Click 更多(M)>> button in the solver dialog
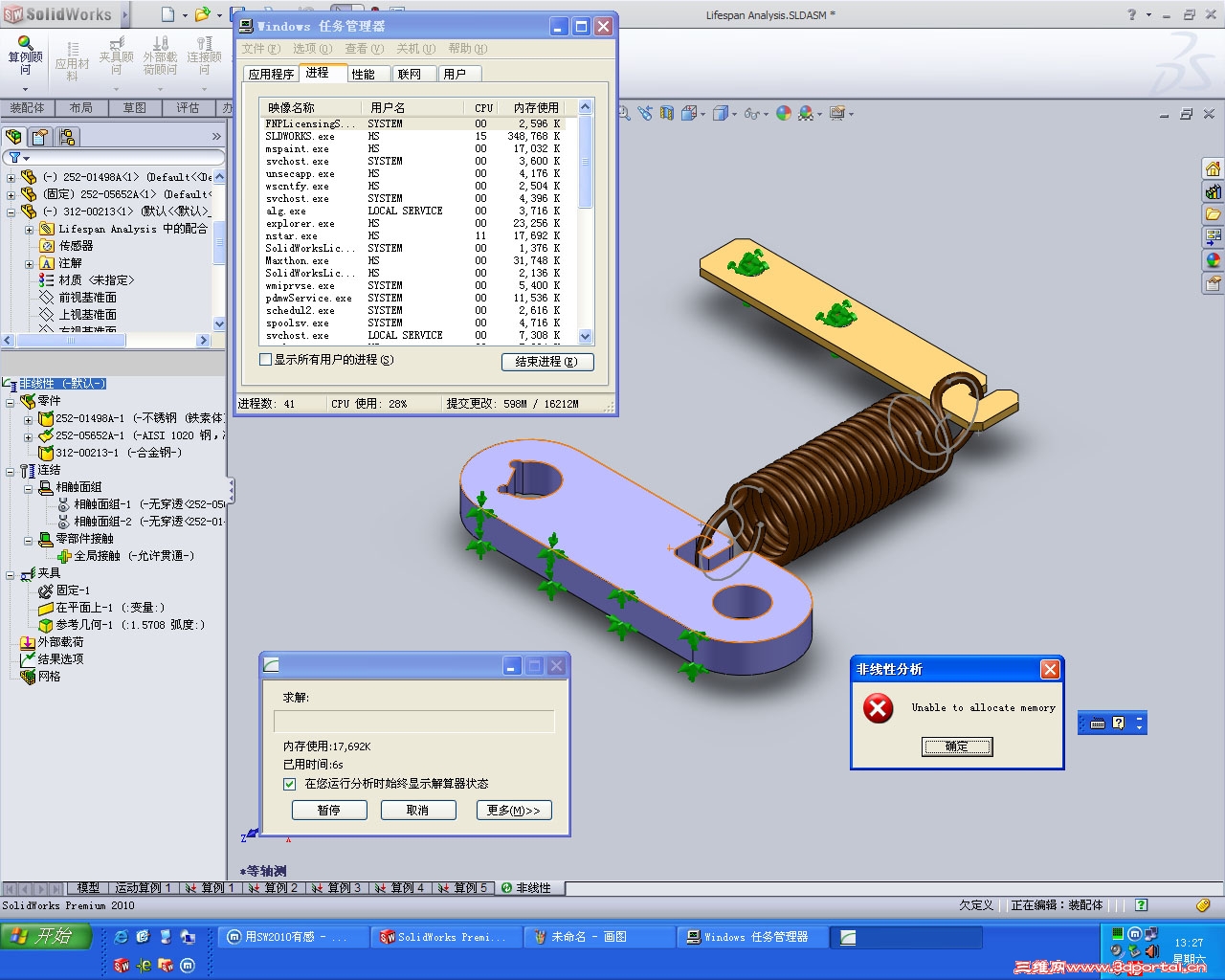The width and height of the screenshot is (1225, 980). click(514, 810)
